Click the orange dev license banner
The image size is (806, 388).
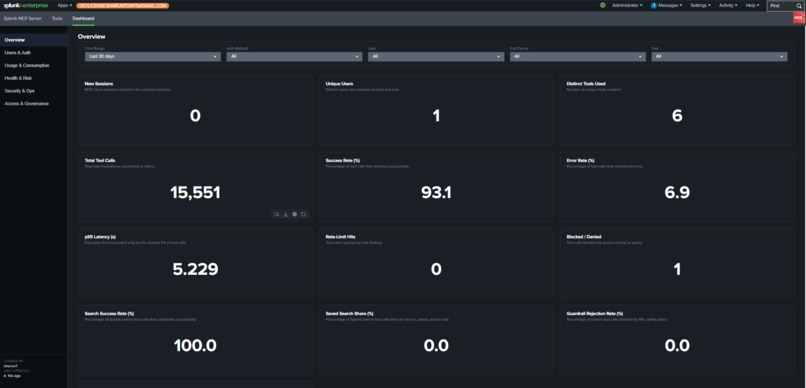122,6
